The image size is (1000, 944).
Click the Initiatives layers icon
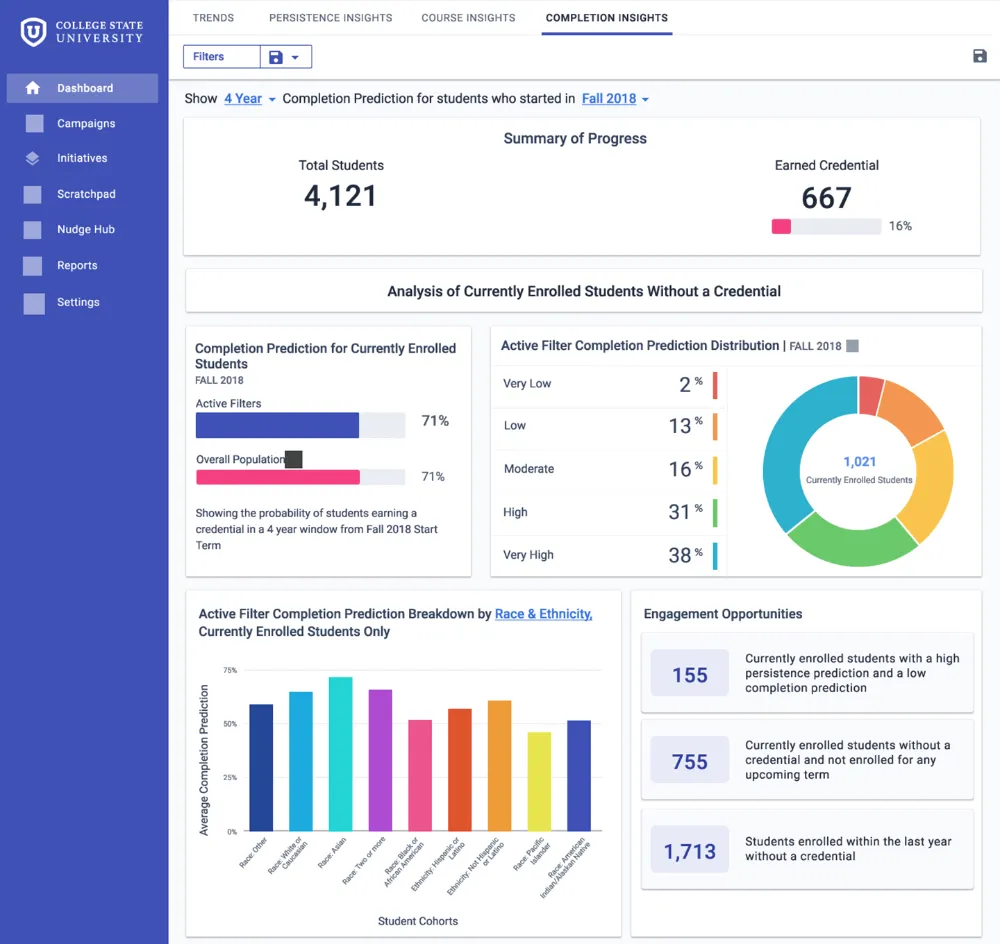pyautogui.click(x=33, y=158)
